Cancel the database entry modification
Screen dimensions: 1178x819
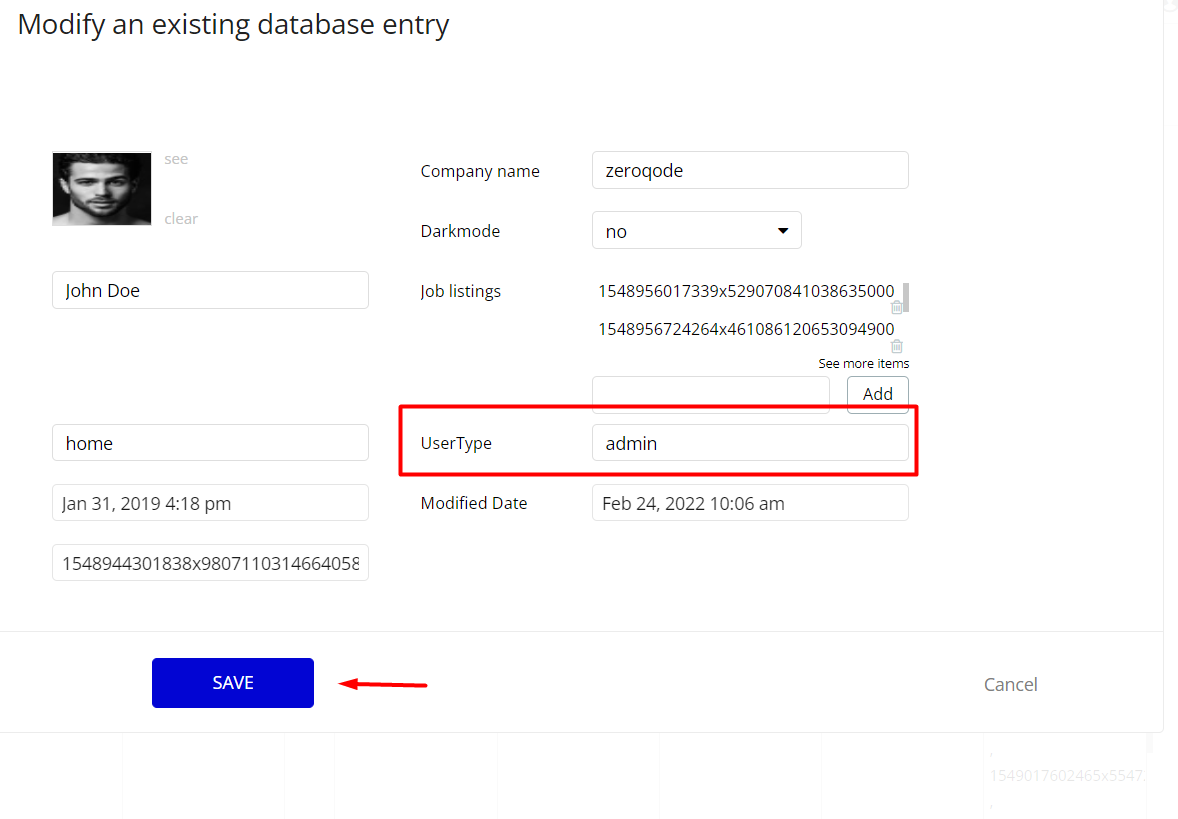click(x=1010, y=684)
